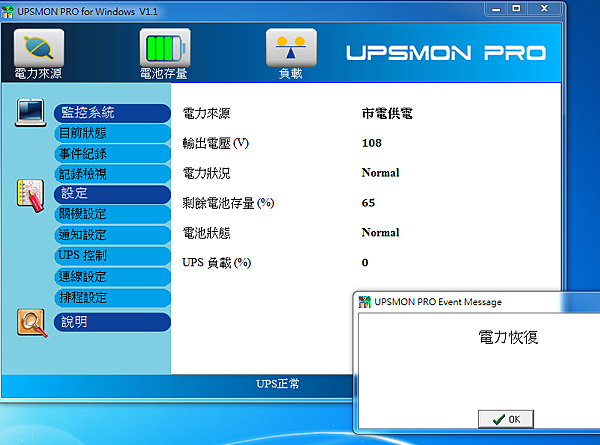Click the 電力來源 power source icon
Viewport: 600px width, 445px height.
[x=39, y=47]
